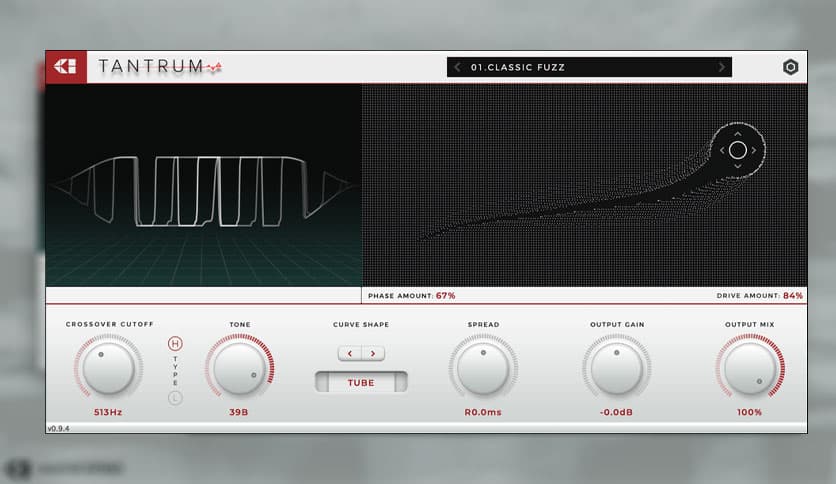Screen dimensions: 836x484
Task: Click the red company logo icon
Action: coord(66,67)
